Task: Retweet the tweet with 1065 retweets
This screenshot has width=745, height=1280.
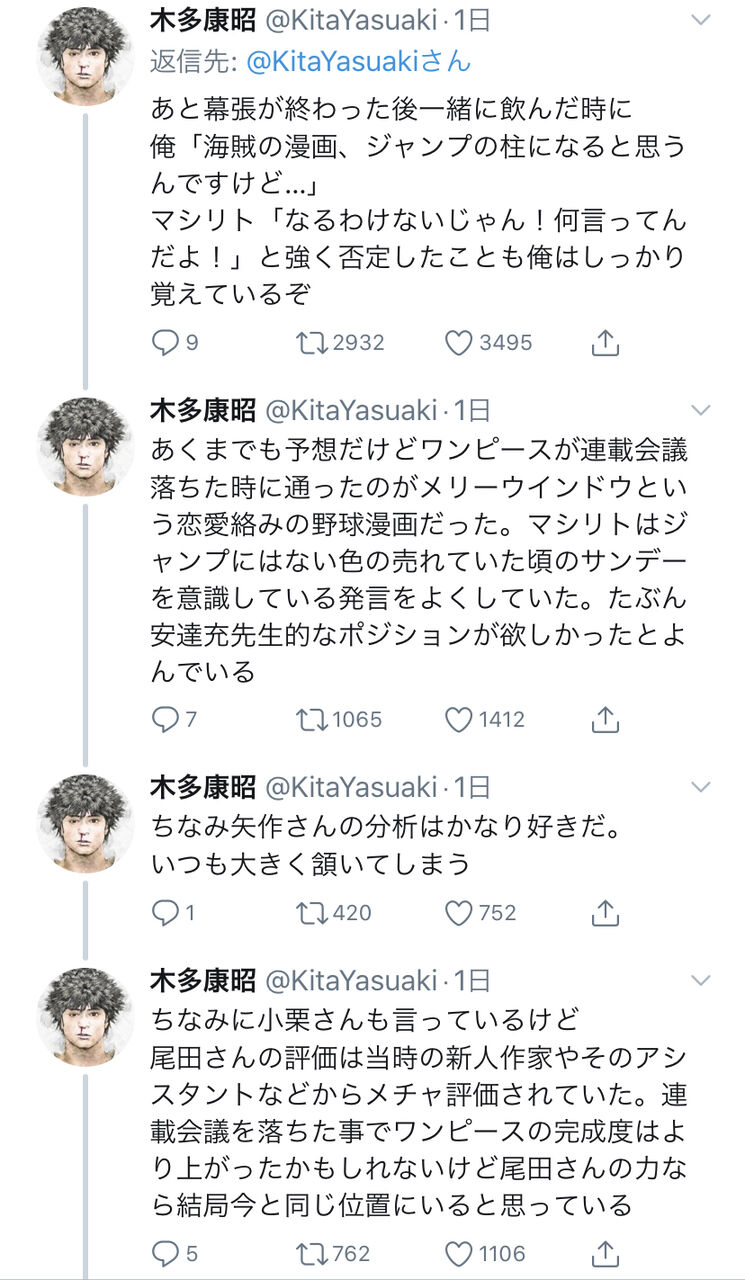Action: (313, 719)
